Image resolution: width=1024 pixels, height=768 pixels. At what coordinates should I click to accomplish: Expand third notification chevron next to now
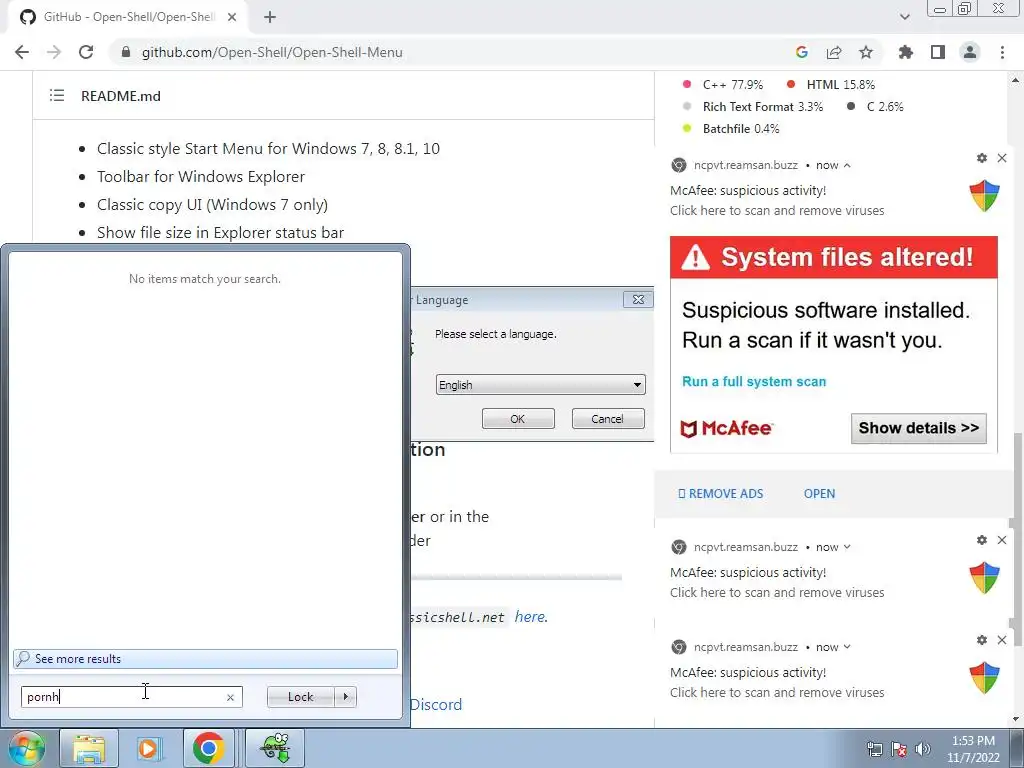click(847, 647)
